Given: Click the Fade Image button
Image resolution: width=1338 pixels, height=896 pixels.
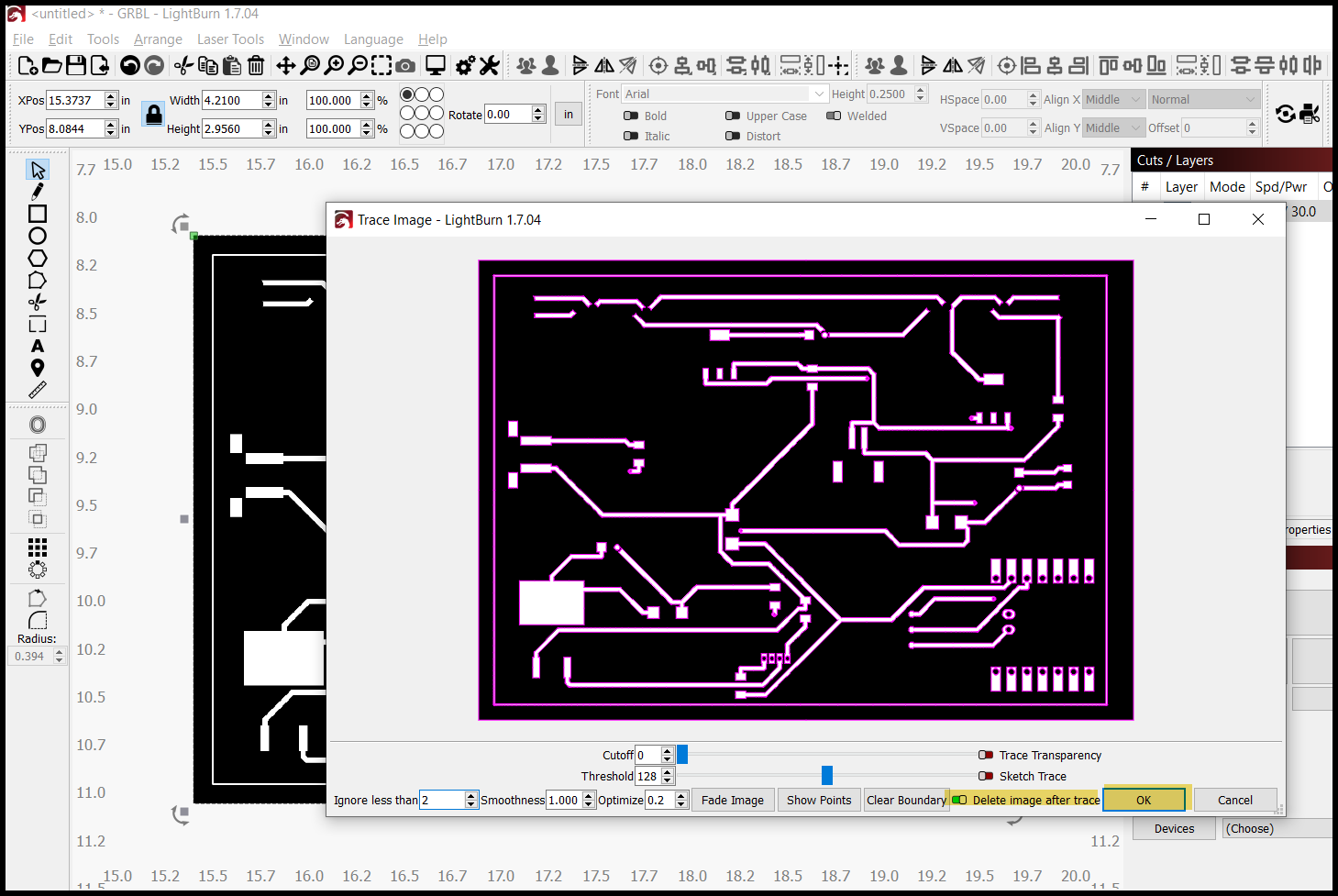Looking at the screenshot, I should [x=733, y=800].
